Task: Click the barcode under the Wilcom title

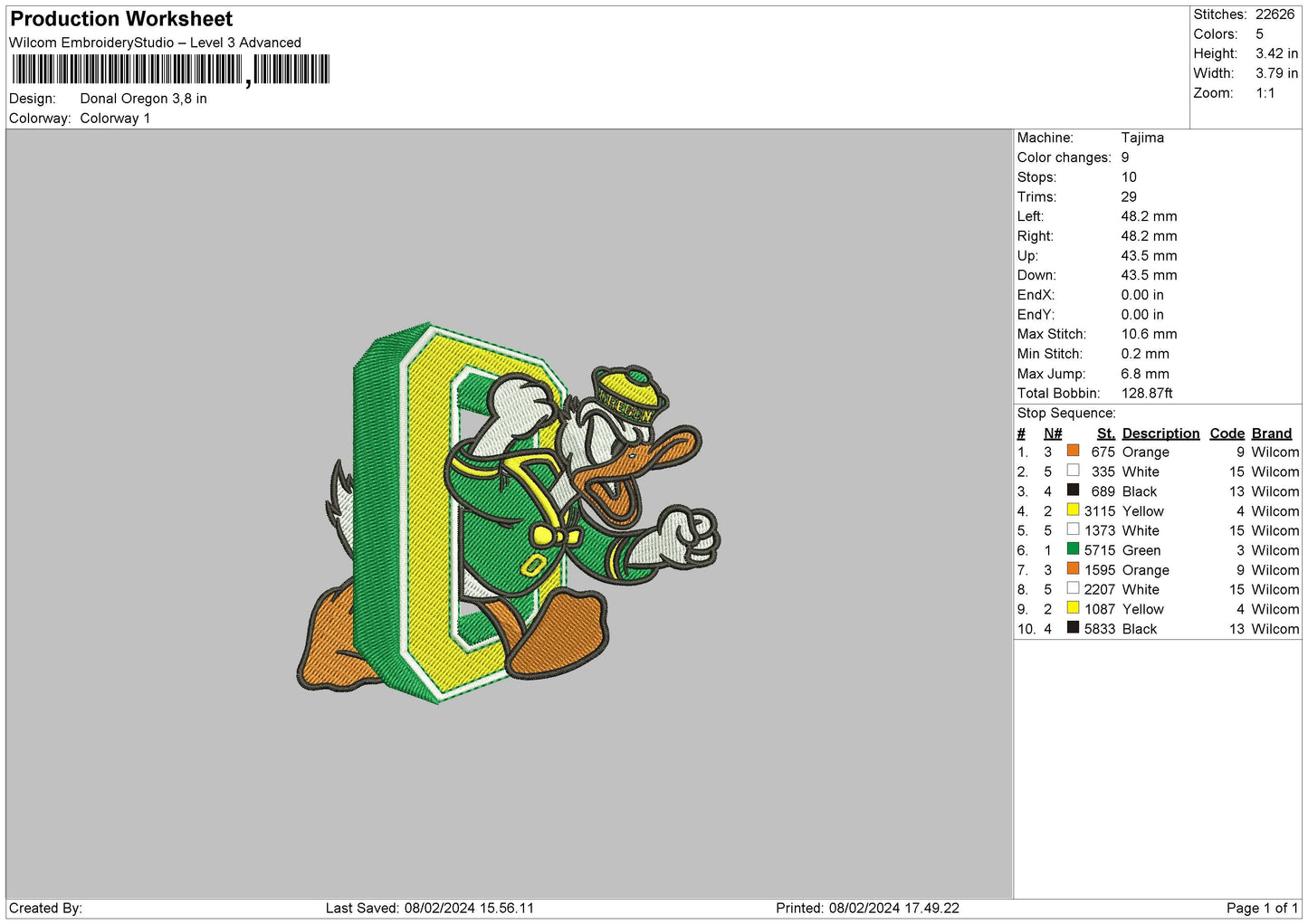Action: [x=171, y=70]
